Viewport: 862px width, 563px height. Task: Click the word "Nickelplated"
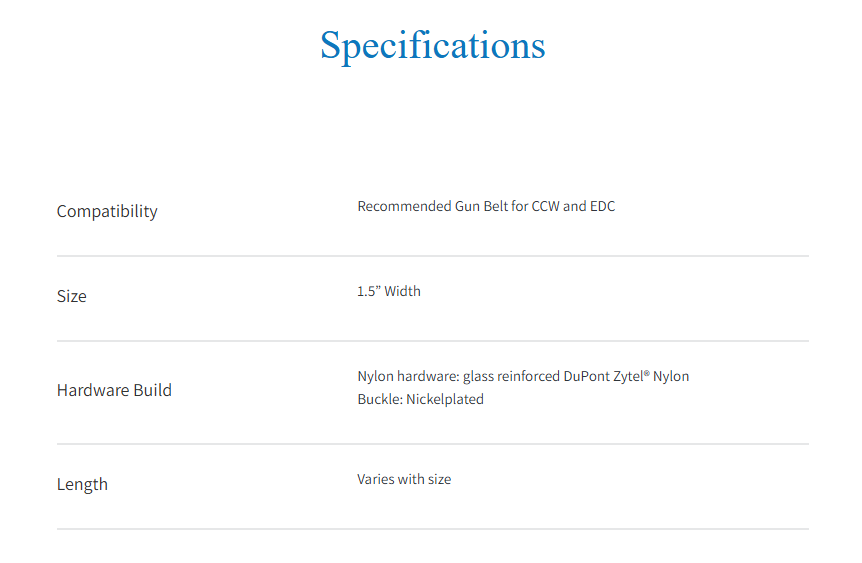[x=445, y=400]
